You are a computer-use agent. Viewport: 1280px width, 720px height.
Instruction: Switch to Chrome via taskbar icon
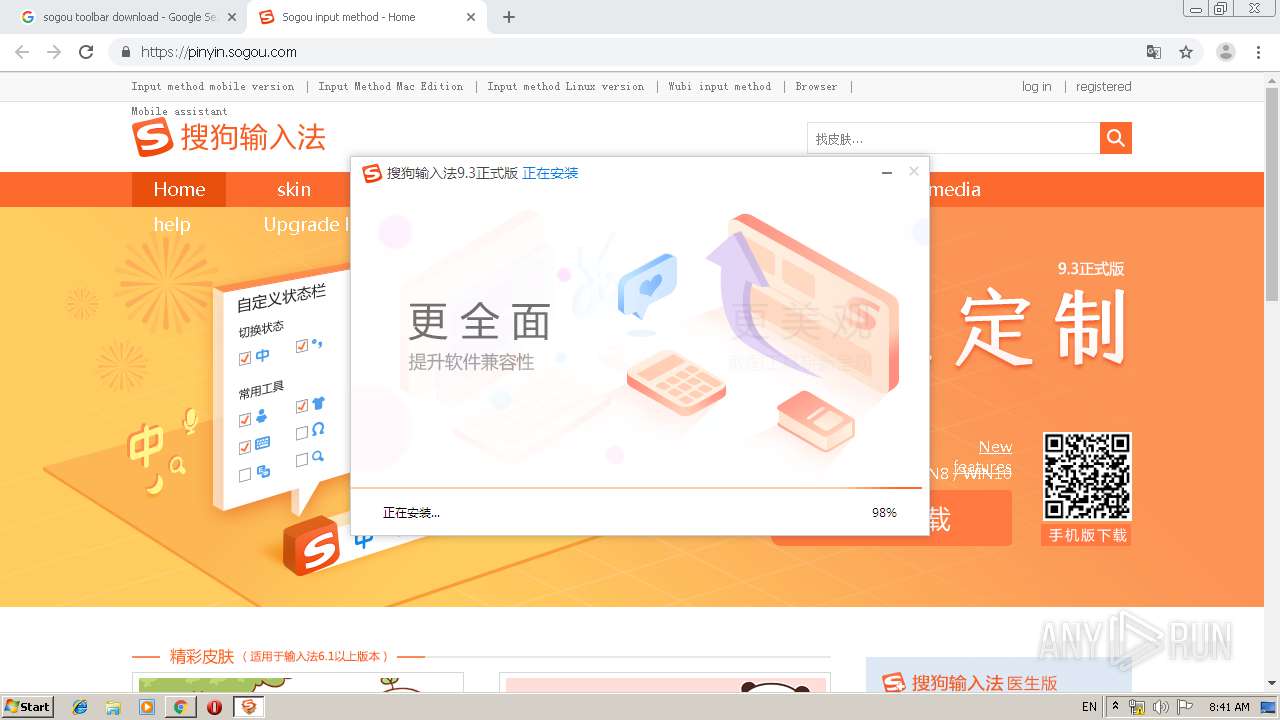coord(180,707)
